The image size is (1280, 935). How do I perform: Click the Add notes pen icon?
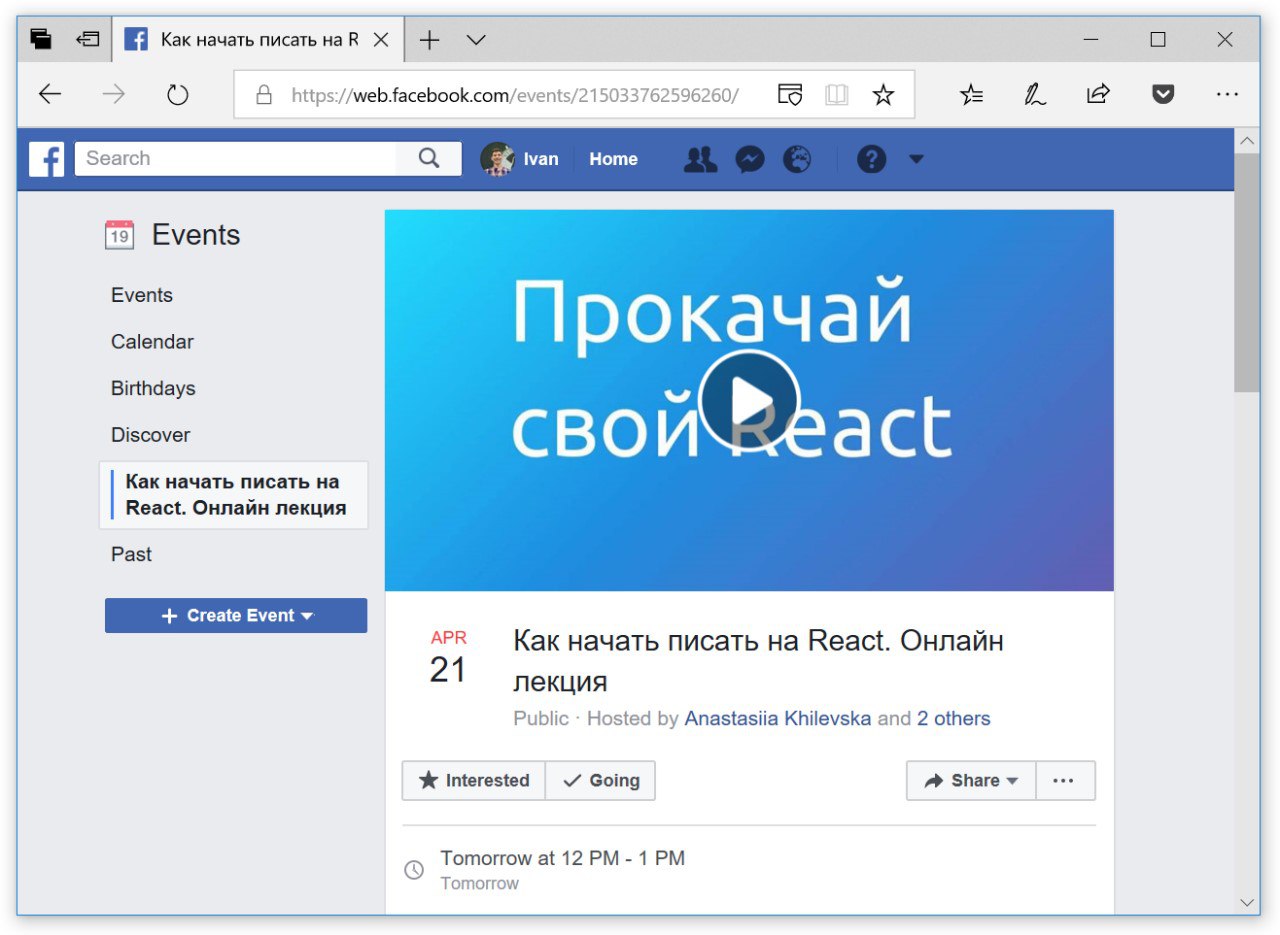pyautogui.click(x=1035, y=95)
